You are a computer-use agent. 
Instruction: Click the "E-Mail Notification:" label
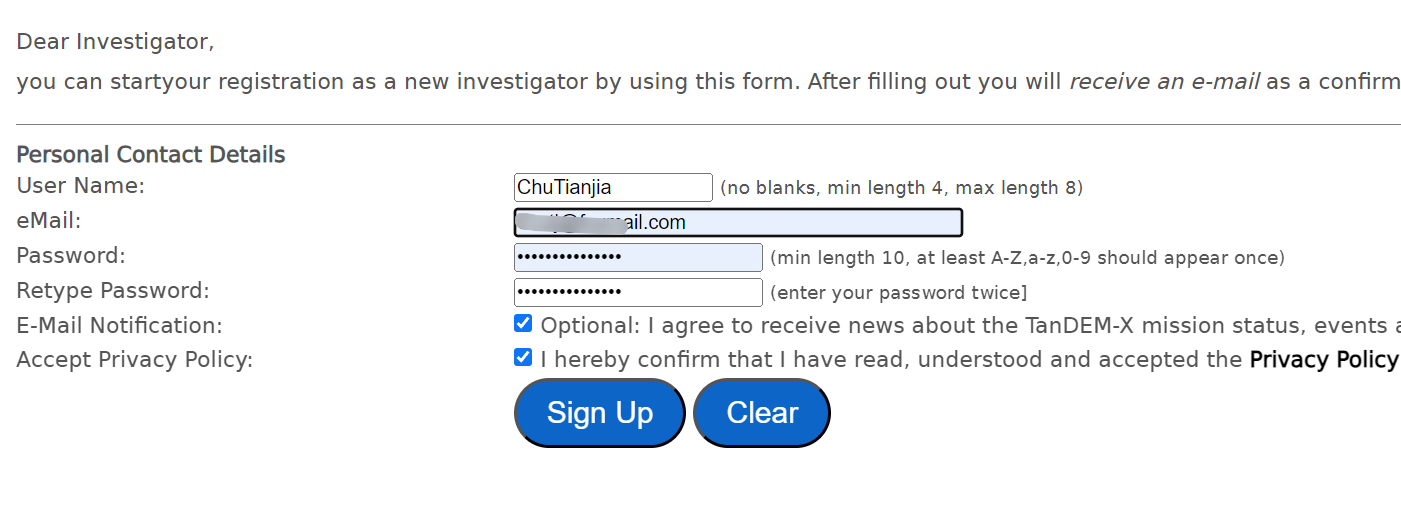(x=119, y=326)
